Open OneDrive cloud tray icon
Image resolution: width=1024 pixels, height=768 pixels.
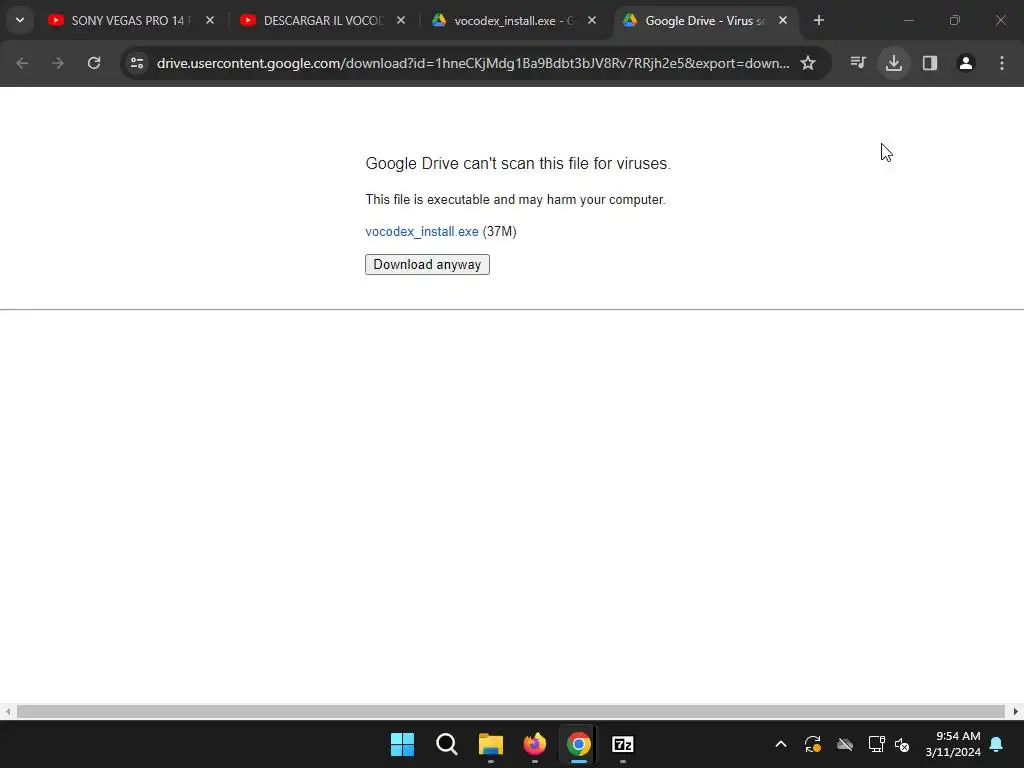click(x=845, y=744)
